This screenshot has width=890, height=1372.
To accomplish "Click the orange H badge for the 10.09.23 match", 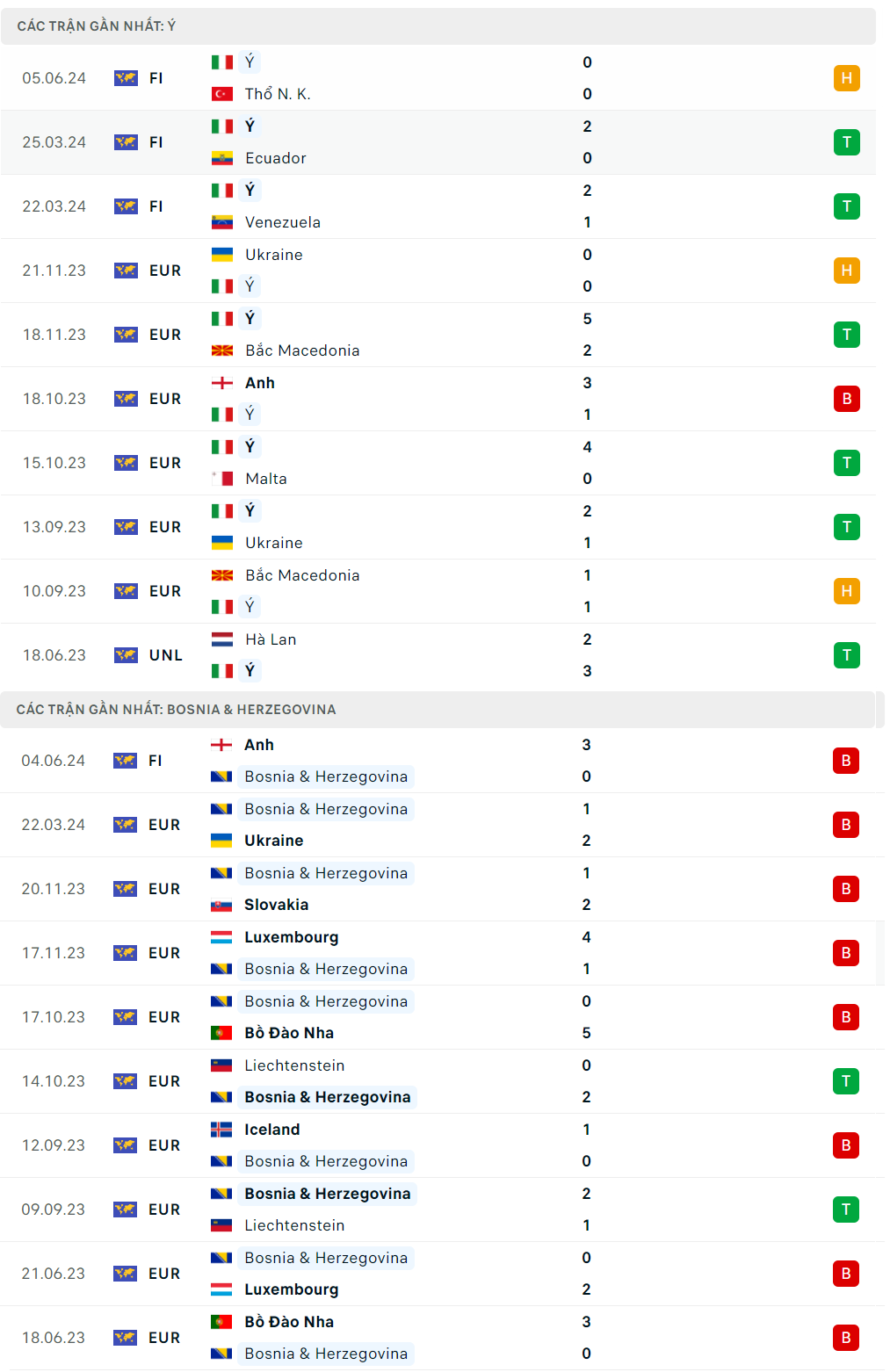I will [846, 591].
